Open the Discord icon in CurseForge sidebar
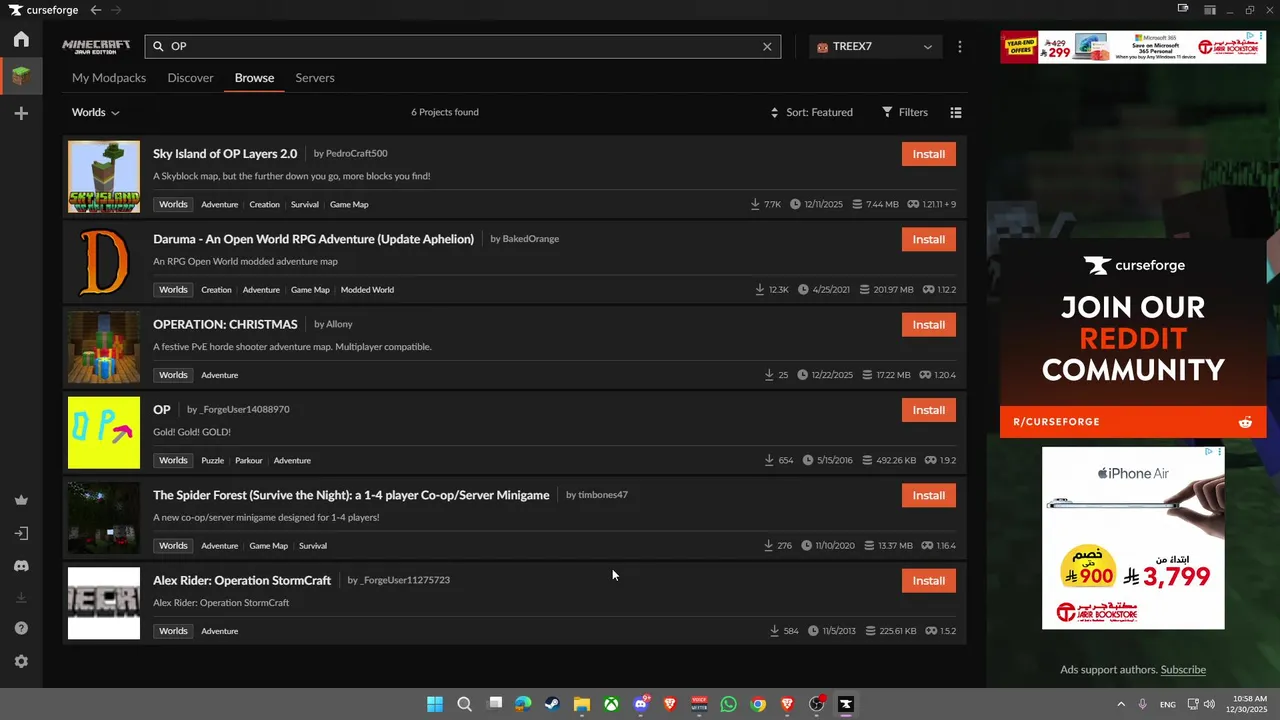Screen dimensions: 1280x720 [x=21, y=566]
